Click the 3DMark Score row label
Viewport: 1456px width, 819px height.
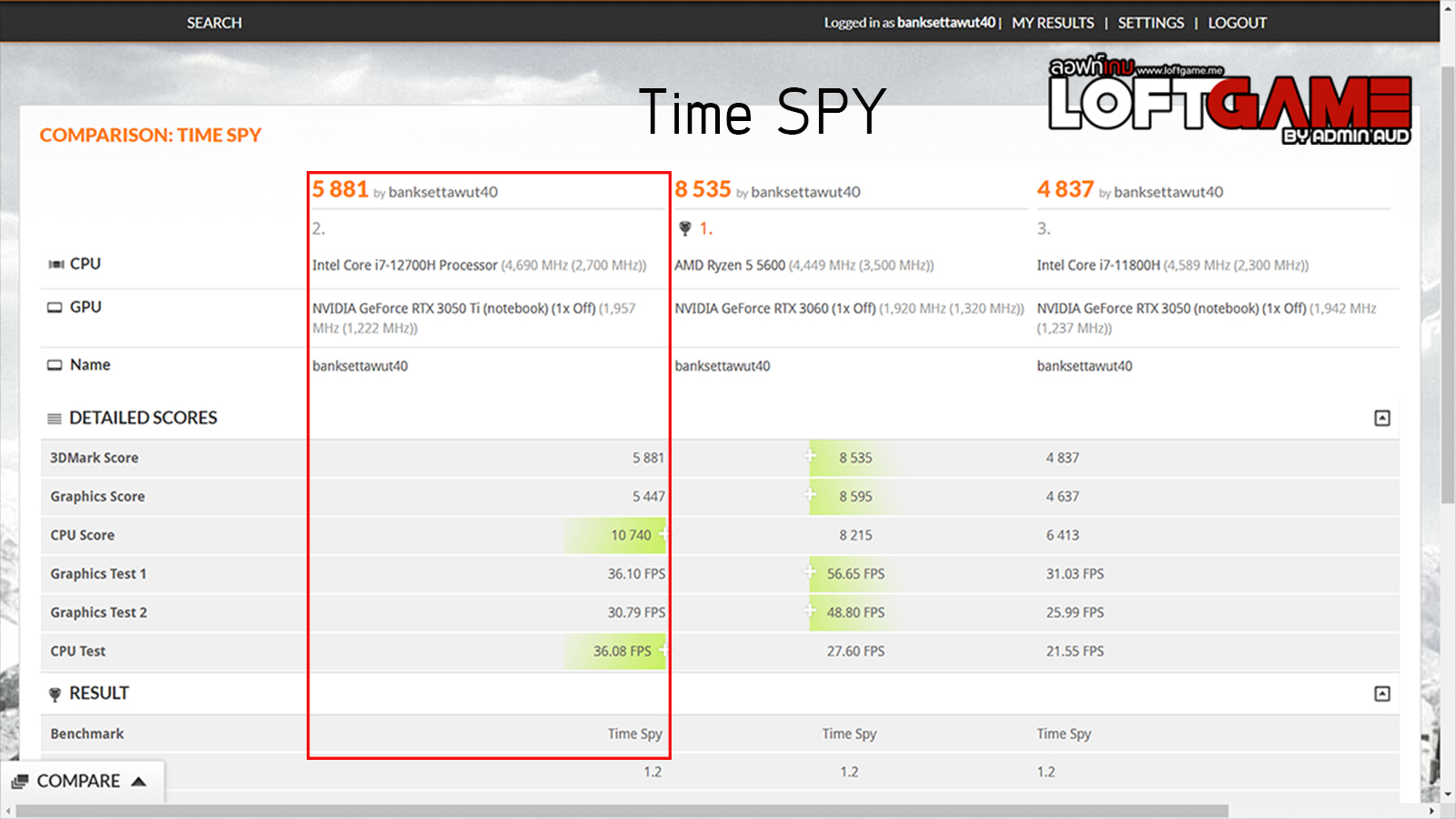95,458
